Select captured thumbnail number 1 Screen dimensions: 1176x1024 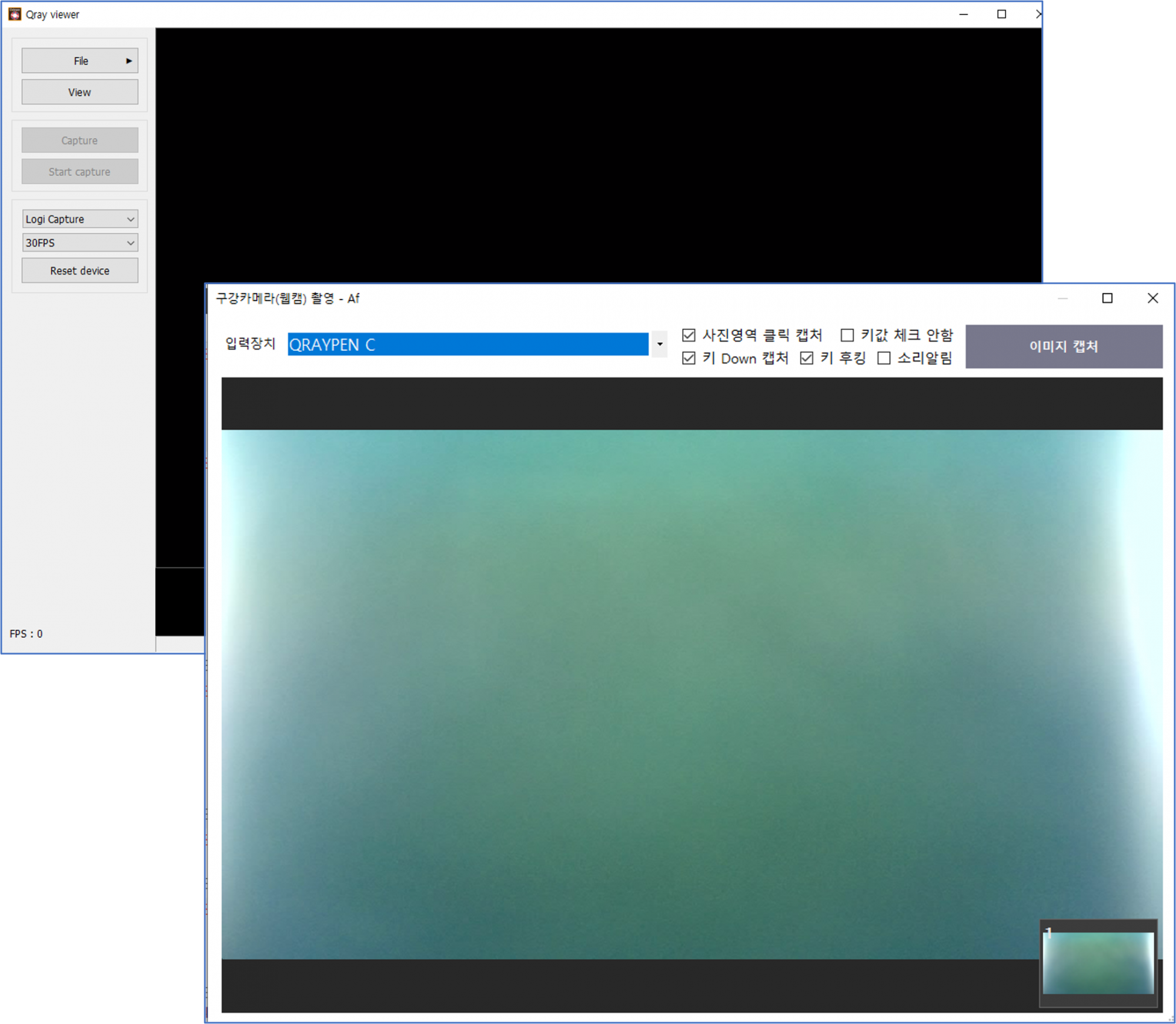pyautogui.click(x=1098, y=963)
